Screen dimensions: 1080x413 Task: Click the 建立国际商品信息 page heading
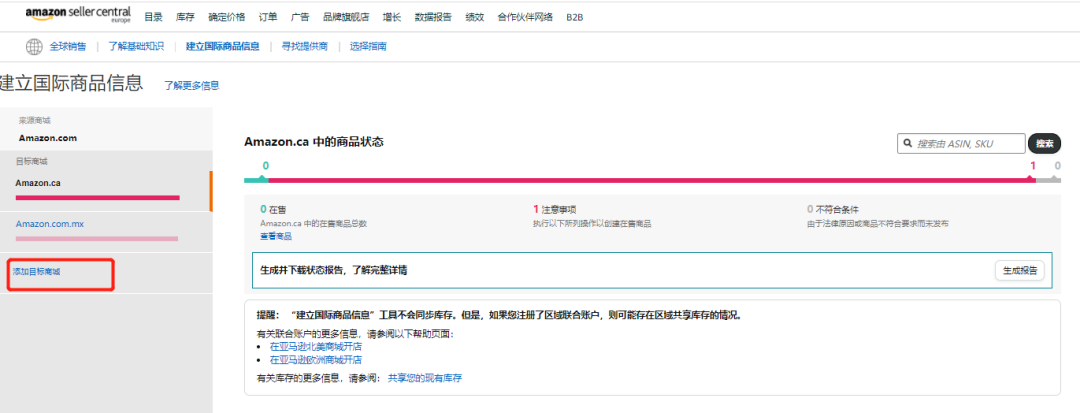click(72, 83)
